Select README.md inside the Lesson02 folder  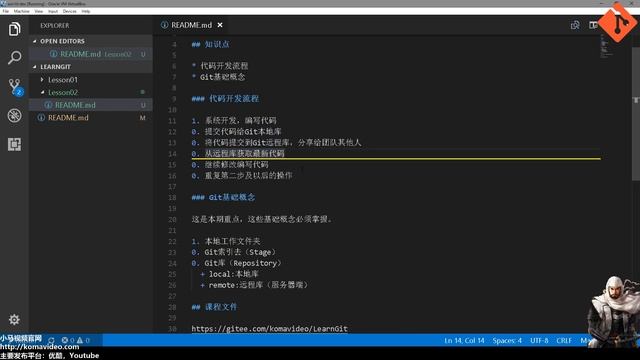tap(91, 105)
